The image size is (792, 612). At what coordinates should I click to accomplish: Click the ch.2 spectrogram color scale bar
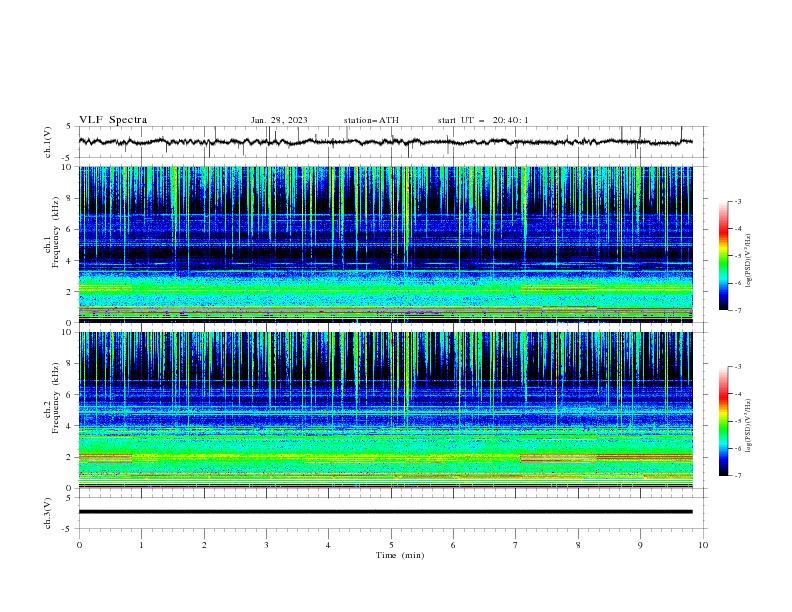723,421
